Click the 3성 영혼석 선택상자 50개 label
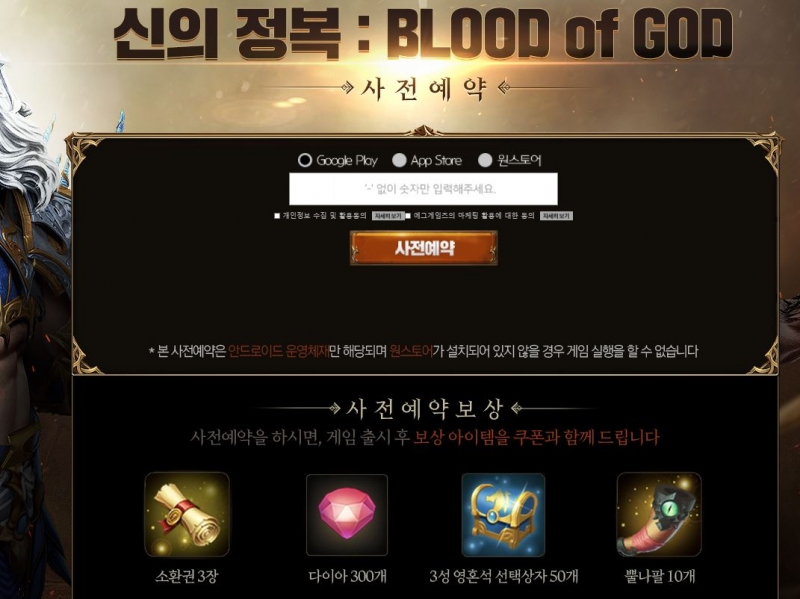 pyautogui.click(x=504, y=577)
